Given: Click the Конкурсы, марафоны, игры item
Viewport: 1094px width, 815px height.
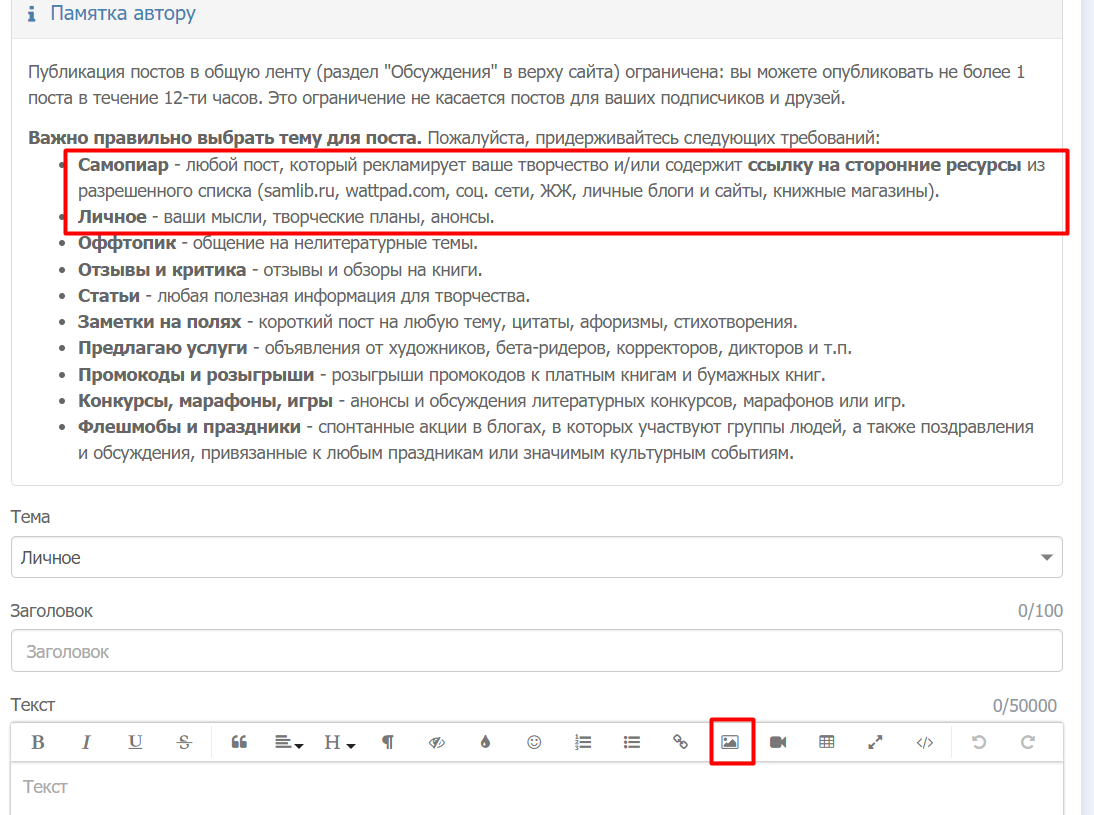Looking at the screenshot, I should click(491, 401).
